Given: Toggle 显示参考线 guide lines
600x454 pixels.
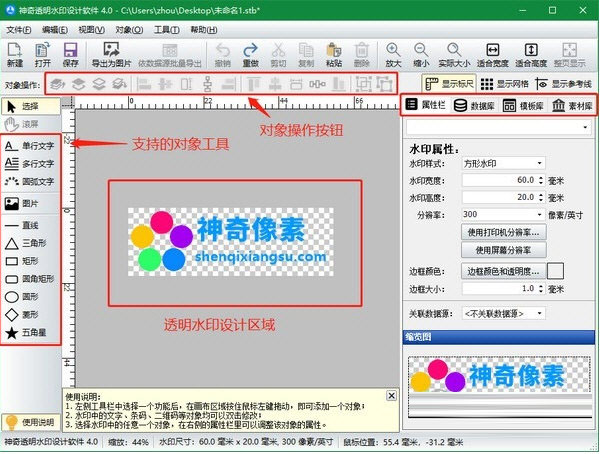Looking at the screenshot, I should (x=570, y=85).
